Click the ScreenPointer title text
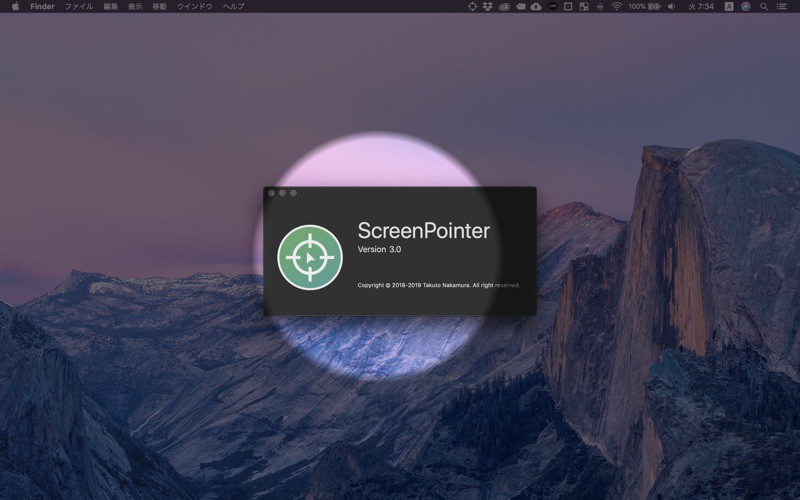The width and height of the screenshot is (800, 500). point(423,231)
